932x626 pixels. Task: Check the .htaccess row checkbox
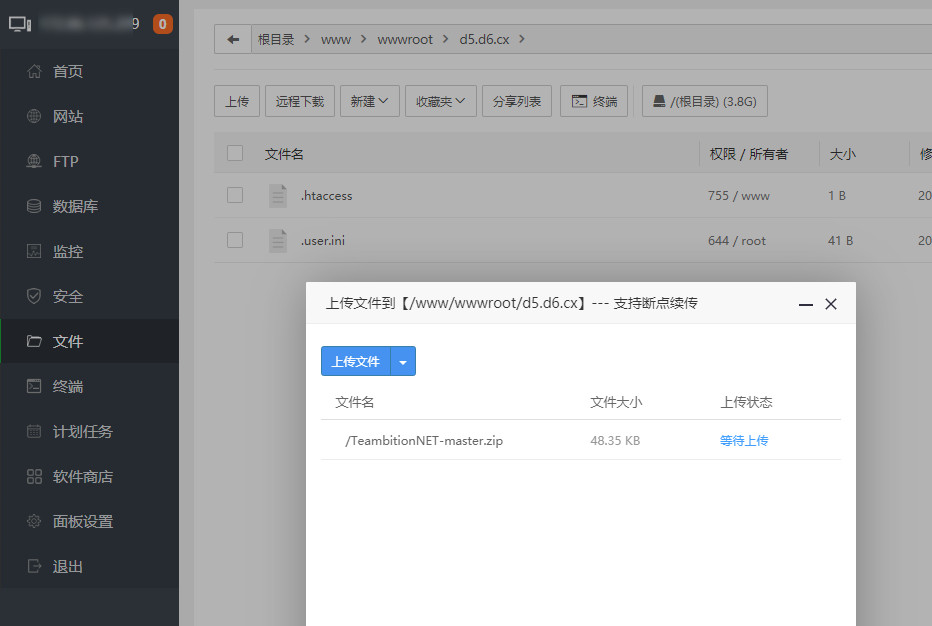click(x=235, y=195)
